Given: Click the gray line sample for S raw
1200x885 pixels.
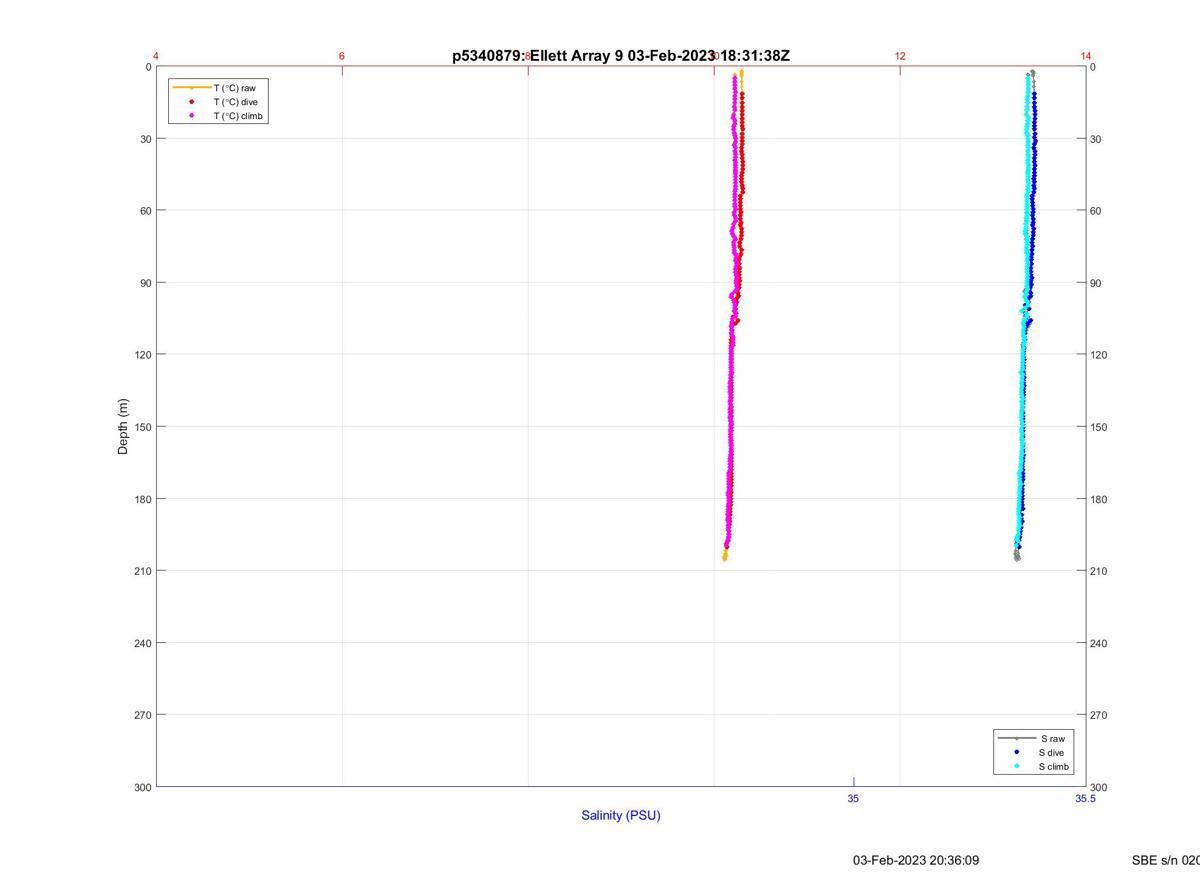Looking at the screenshot, I should coord(1016,738).
